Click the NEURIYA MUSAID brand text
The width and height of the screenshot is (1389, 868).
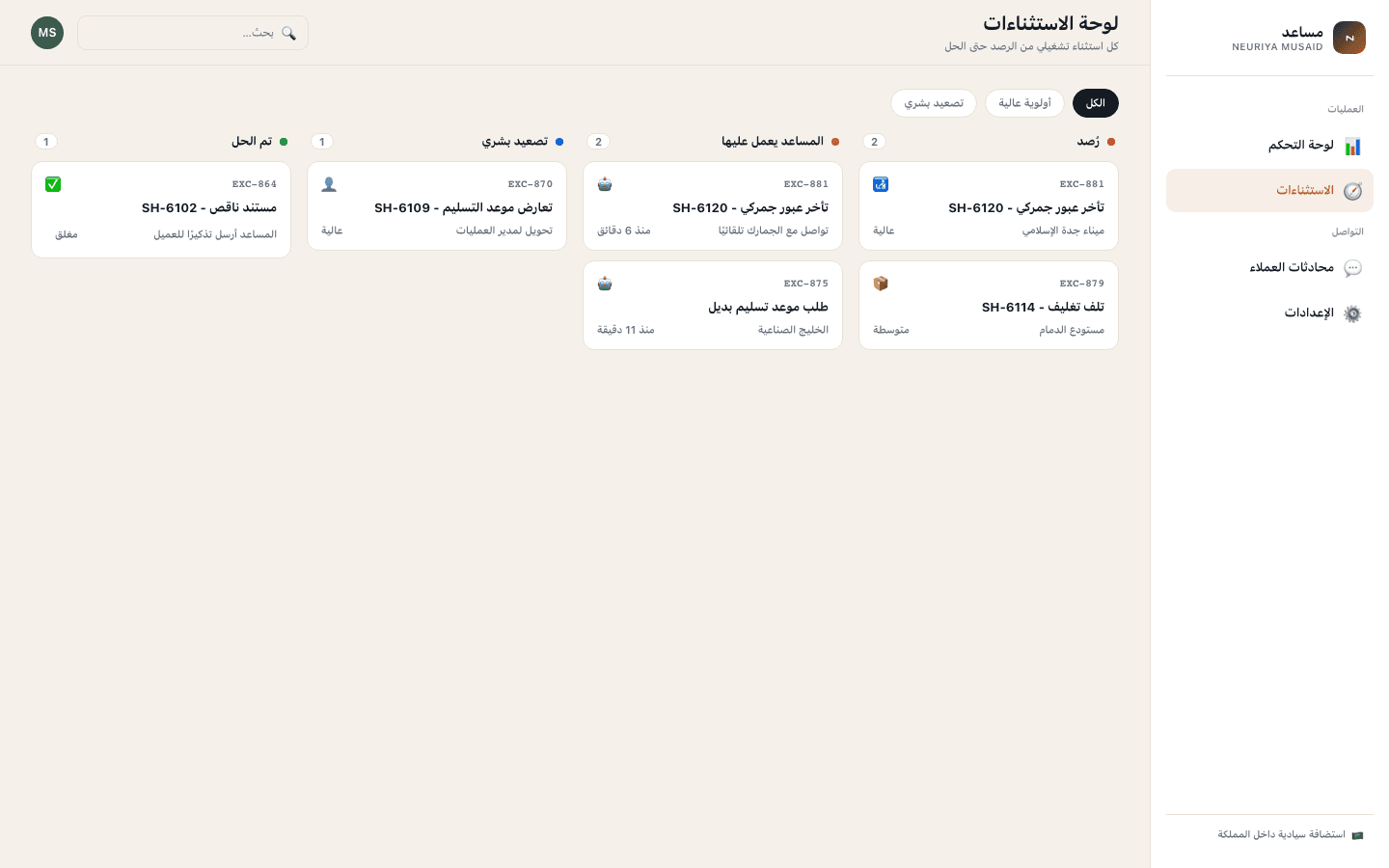tap(1277, 47)
